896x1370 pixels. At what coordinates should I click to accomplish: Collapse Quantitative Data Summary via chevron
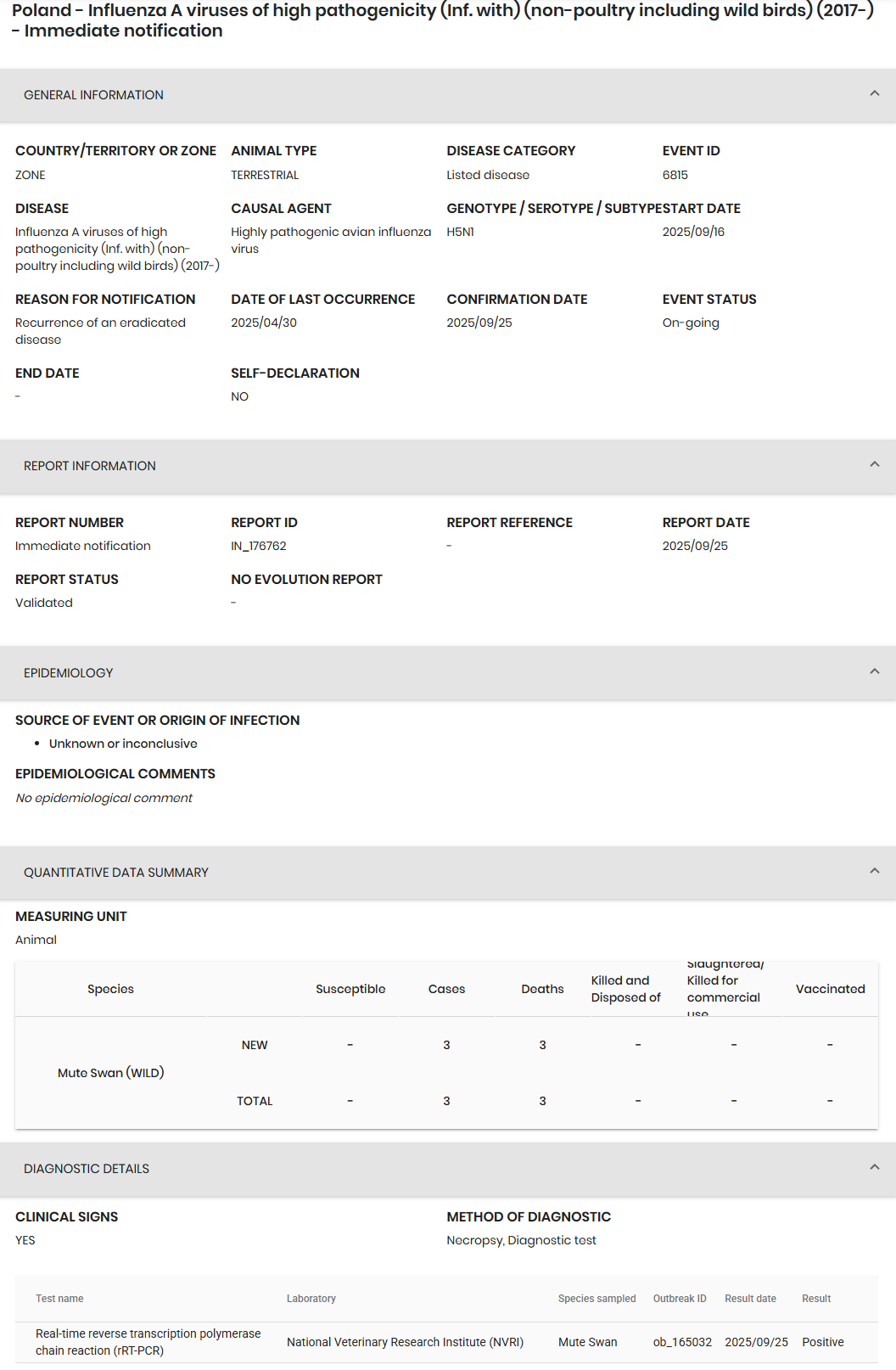point(874,872)
